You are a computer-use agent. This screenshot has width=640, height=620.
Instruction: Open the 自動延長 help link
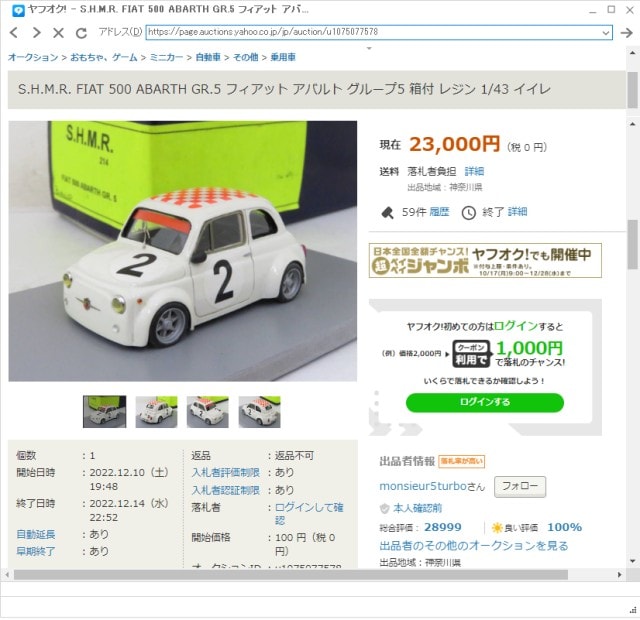(36, 534)
